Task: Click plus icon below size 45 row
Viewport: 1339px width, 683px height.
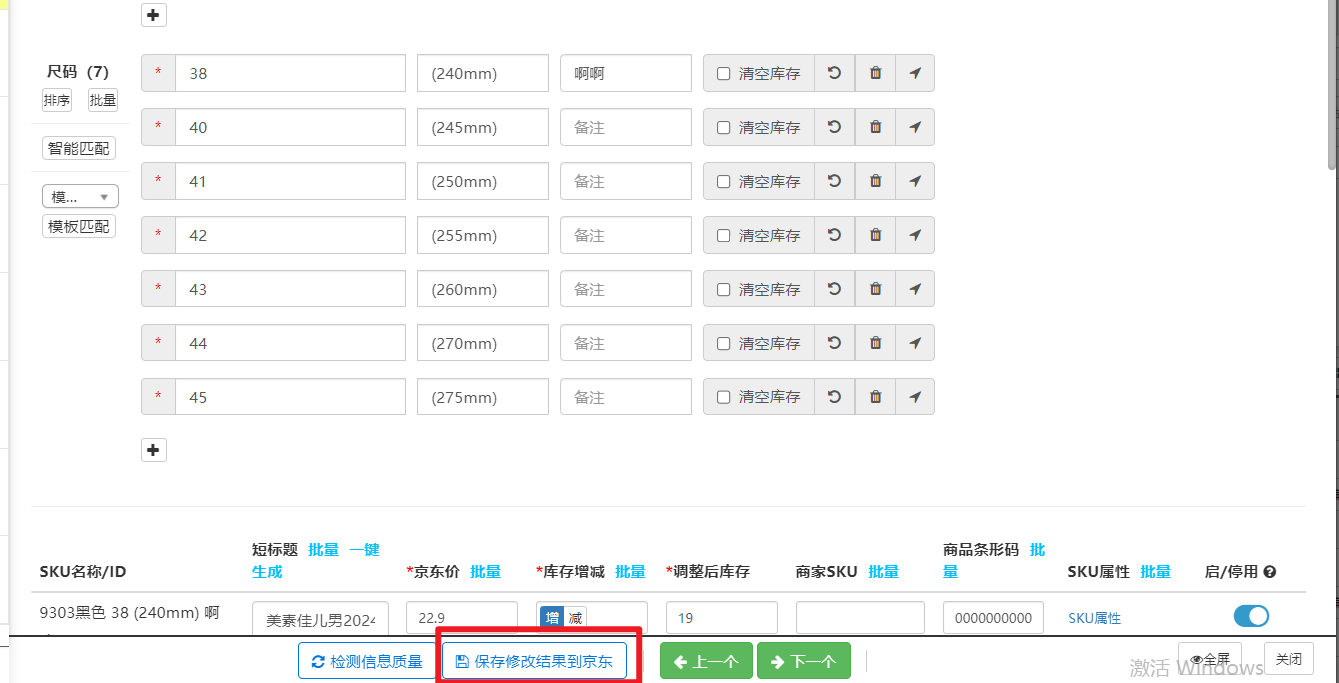Action: 153,450
